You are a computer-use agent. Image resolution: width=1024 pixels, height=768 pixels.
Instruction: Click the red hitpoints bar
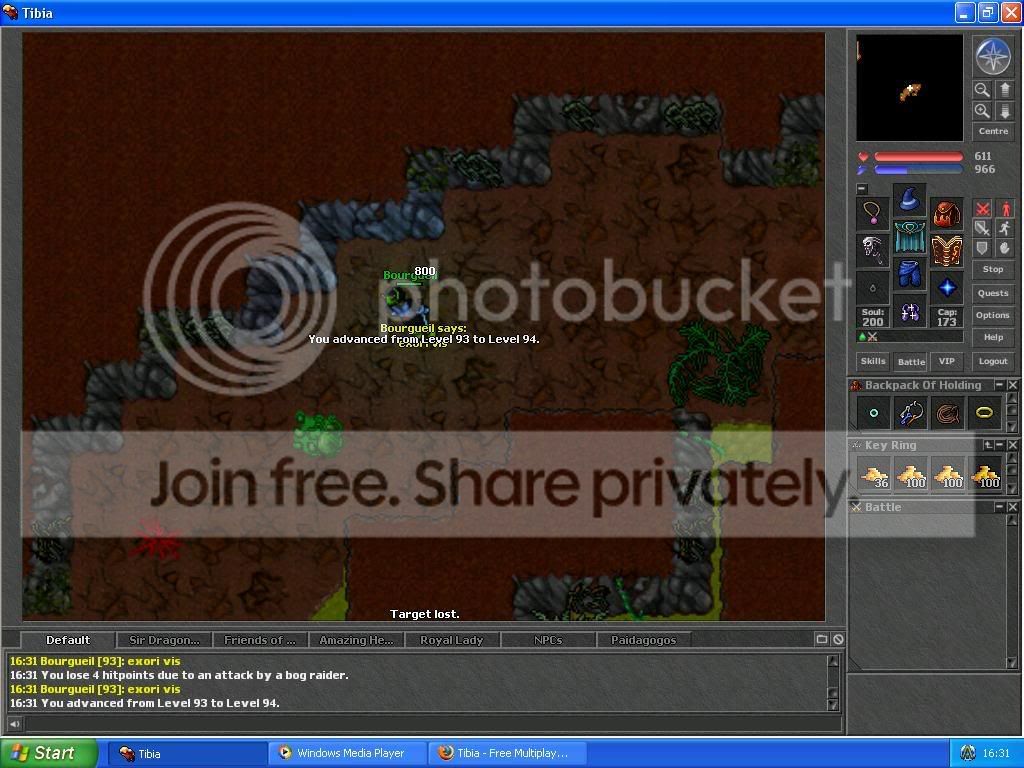(x=918, y=157)
